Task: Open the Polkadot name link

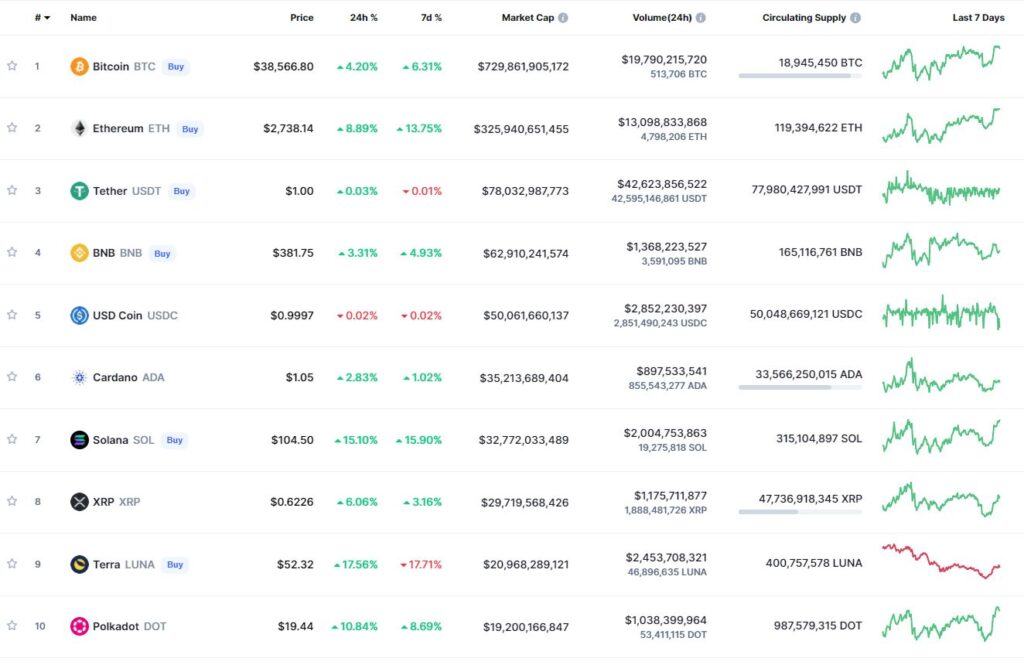Action: (116, 626)
